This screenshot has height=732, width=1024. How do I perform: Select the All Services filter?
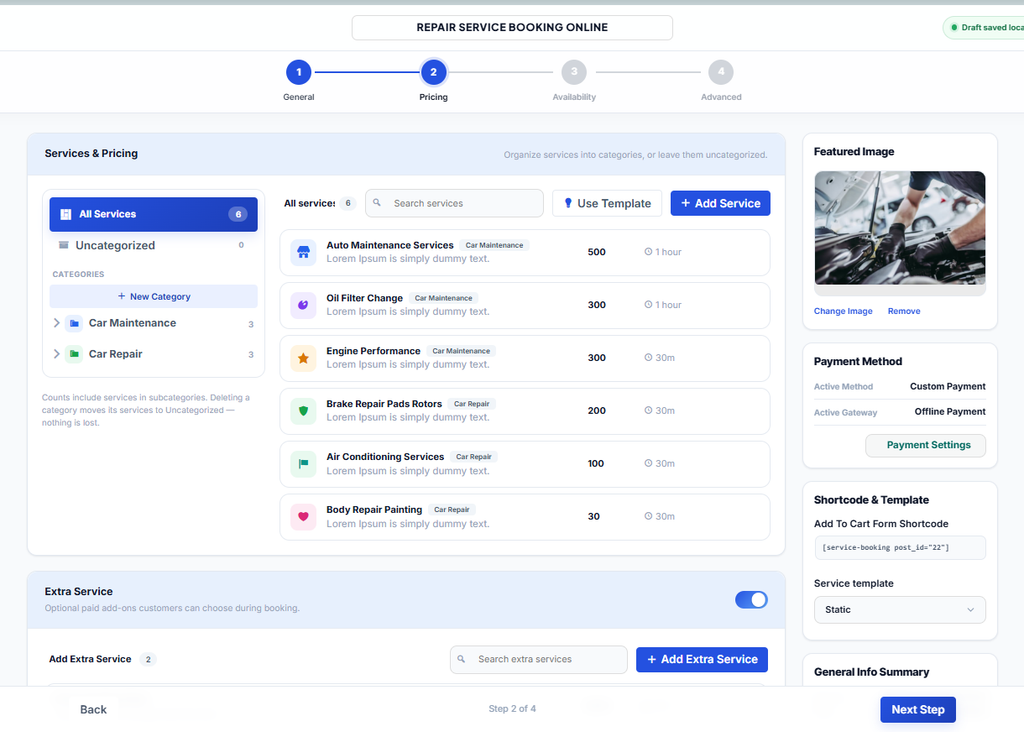pos(153,214)
